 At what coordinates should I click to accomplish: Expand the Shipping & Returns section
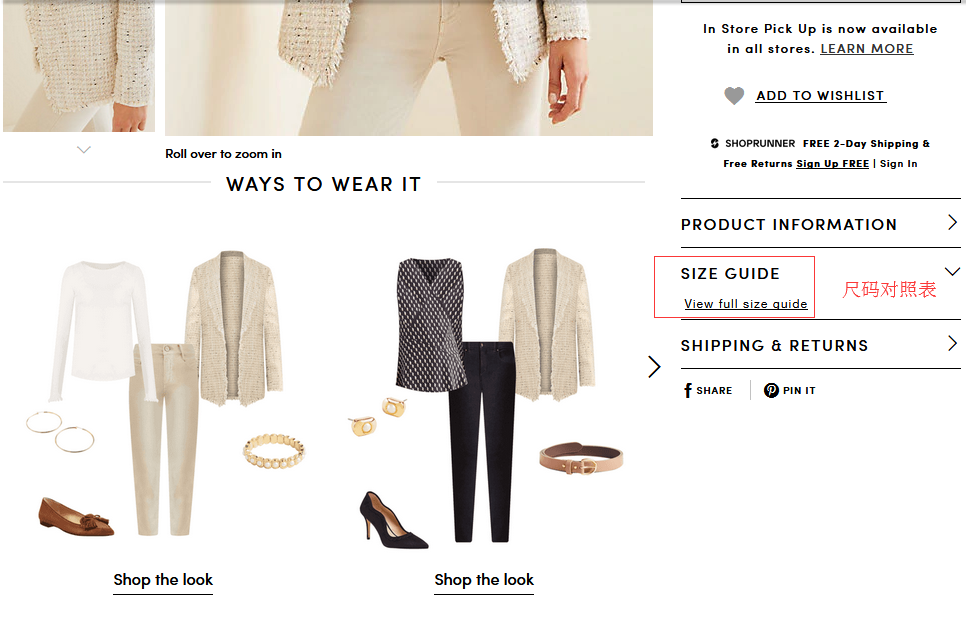(952, 344)
